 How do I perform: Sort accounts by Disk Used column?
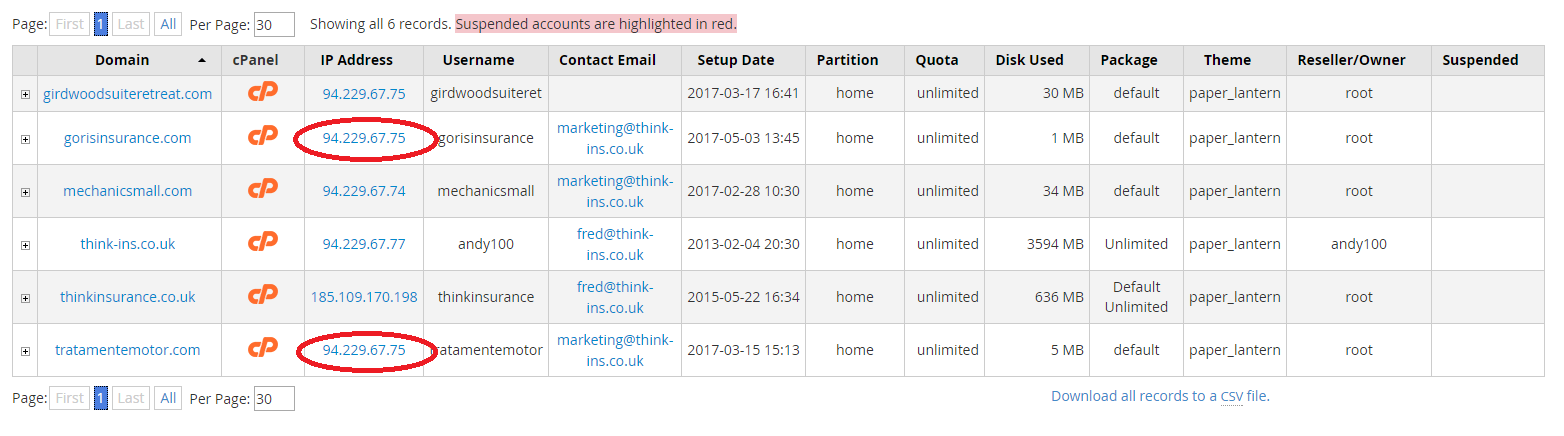[x=1029, y=60]
